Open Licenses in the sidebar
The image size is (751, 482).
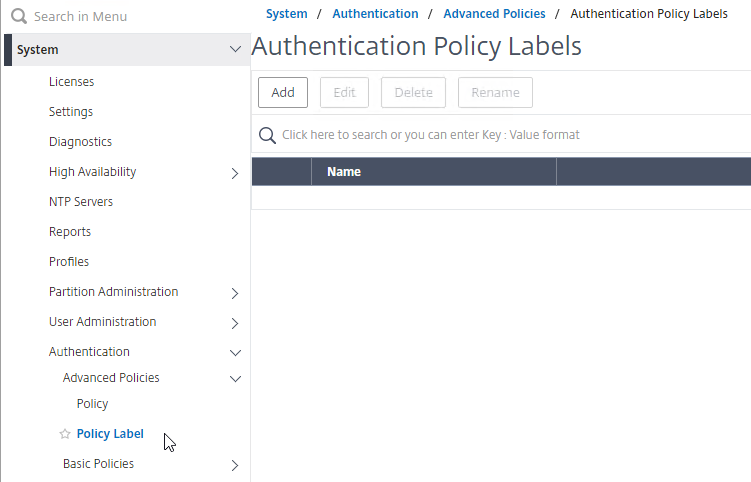[71, 82]
